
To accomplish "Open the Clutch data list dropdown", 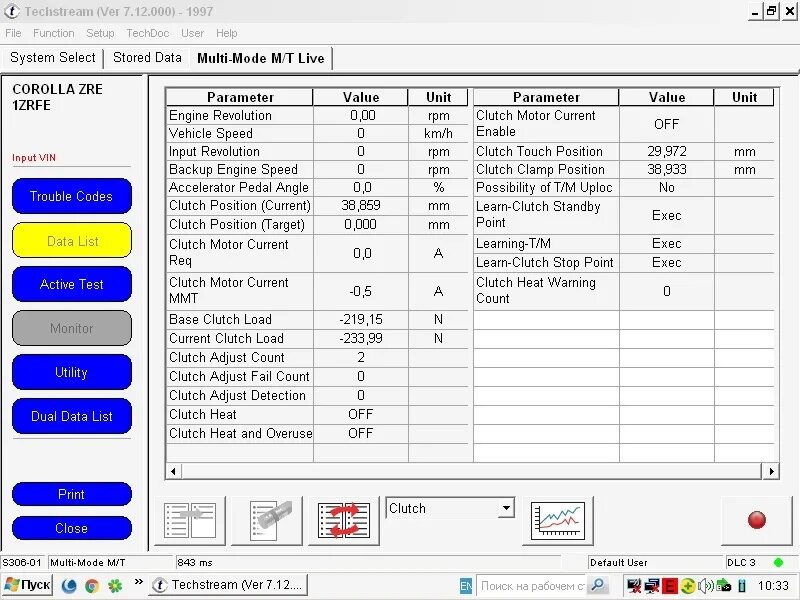I will coord(506,508).
